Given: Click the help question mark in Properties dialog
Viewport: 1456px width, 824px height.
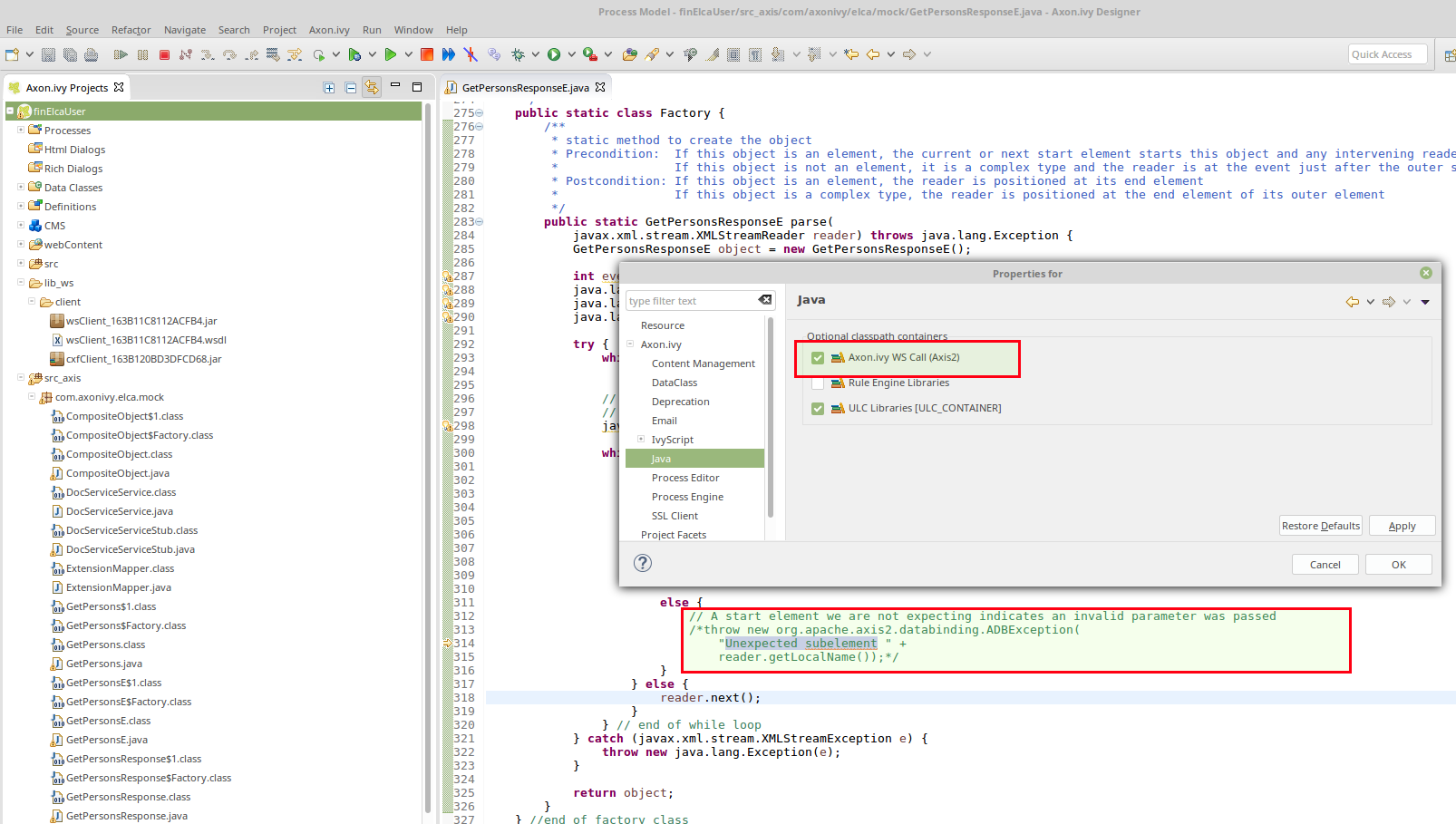Looking at the screenshot, I should [643, 563].
